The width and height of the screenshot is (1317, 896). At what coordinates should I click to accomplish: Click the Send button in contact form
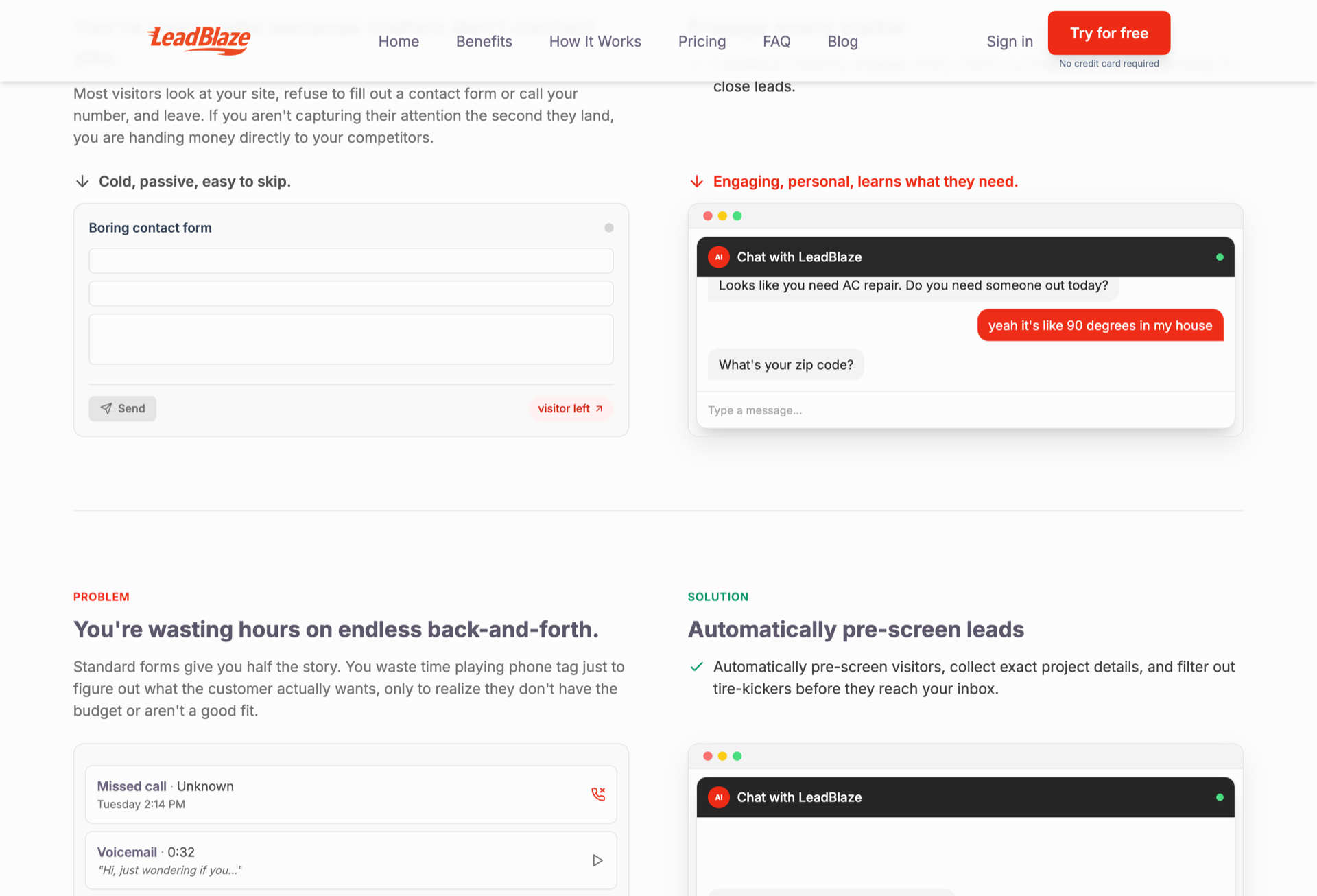pos(122,408)
